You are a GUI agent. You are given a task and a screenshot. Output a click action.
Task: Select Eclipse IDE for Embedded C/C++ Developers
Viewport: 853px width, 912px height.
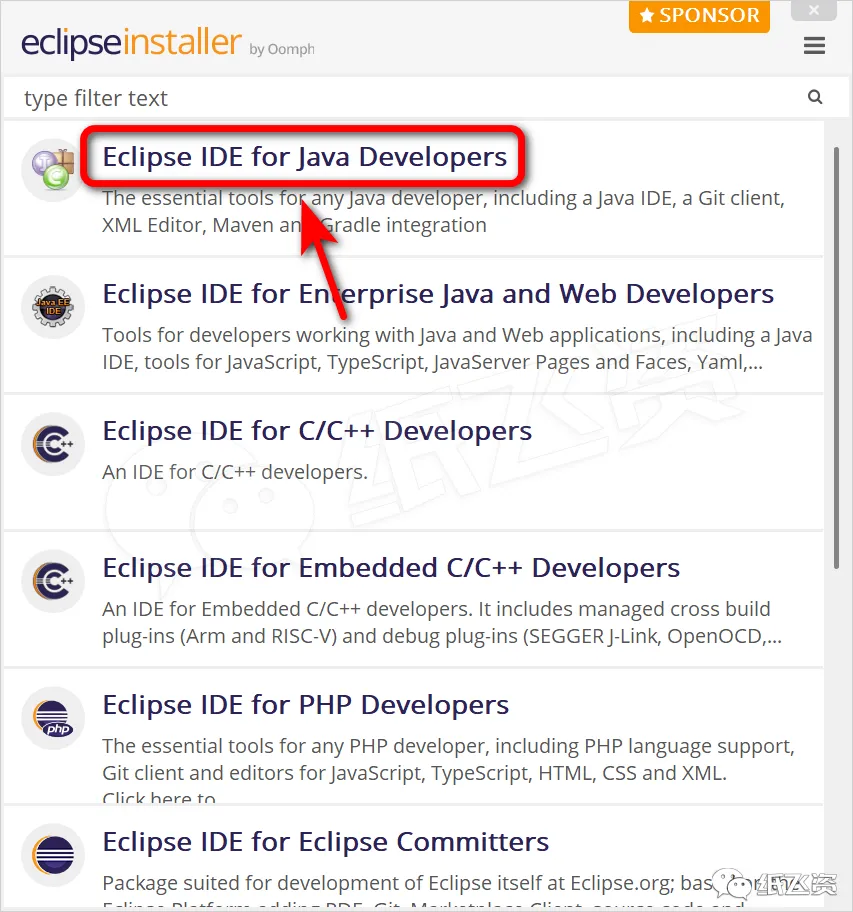click(391, 568)
